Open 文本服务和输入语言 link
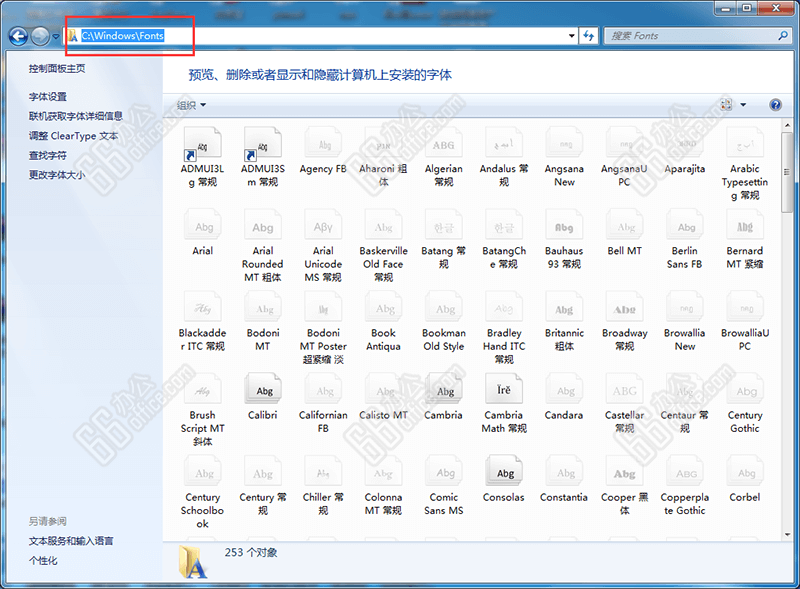Viewport: 800px width, 589px height. 71,541
